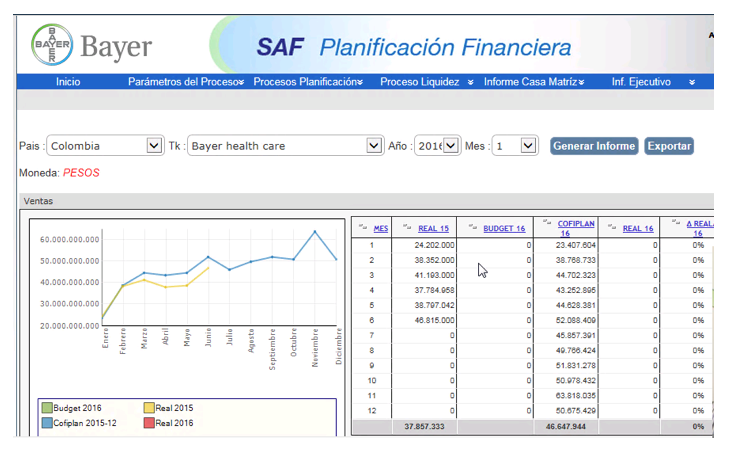Click Cofiplan 2015-12 blue legend swatch
Image resolution: width=737 pixels, height=459 pixels.
pyautogui.click(x=47, y=423)
